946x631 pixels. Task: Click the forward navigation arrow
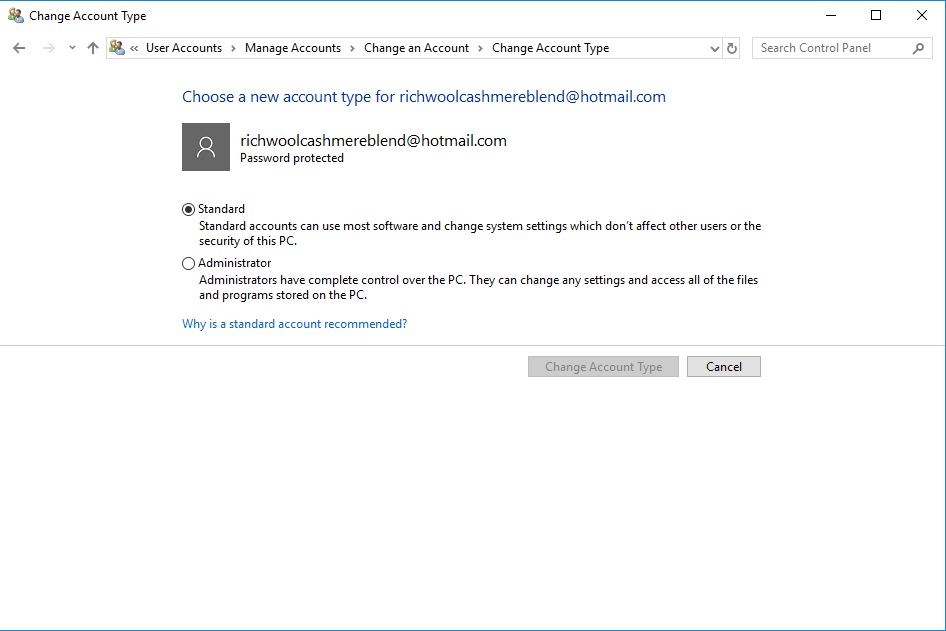(47, 47)
